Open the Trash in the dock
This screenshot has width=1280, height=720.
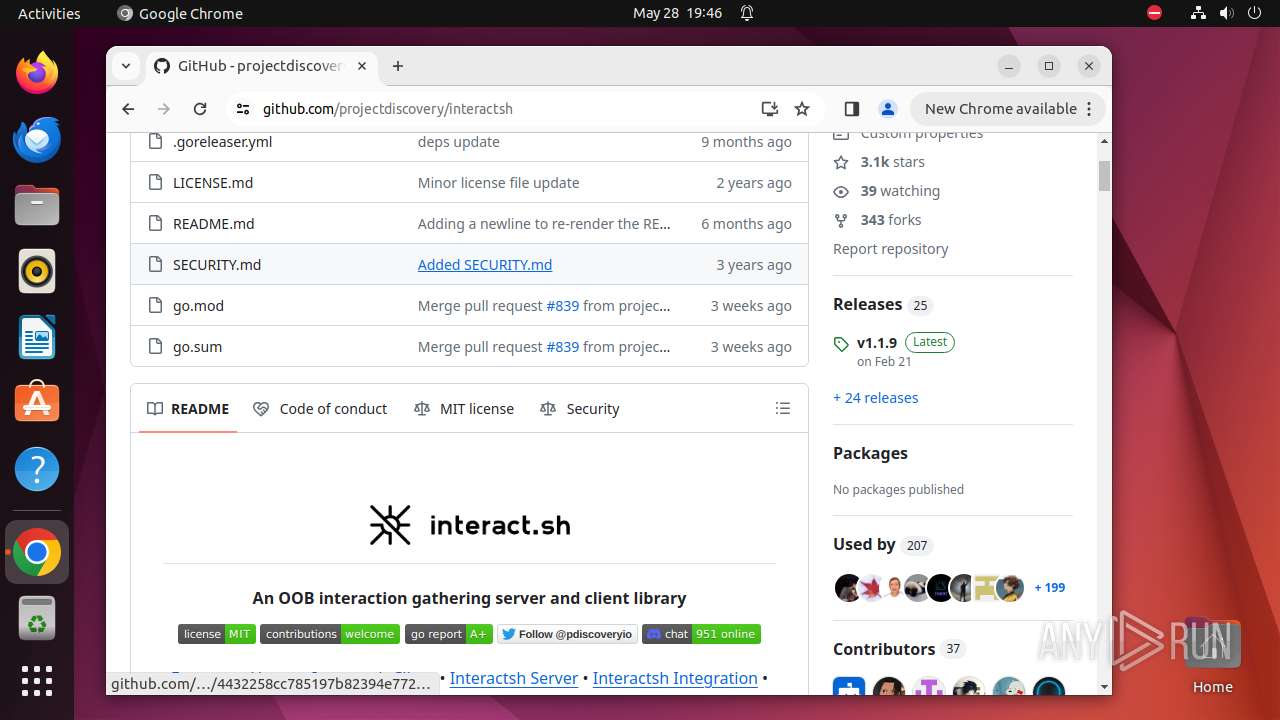point(37,617)
